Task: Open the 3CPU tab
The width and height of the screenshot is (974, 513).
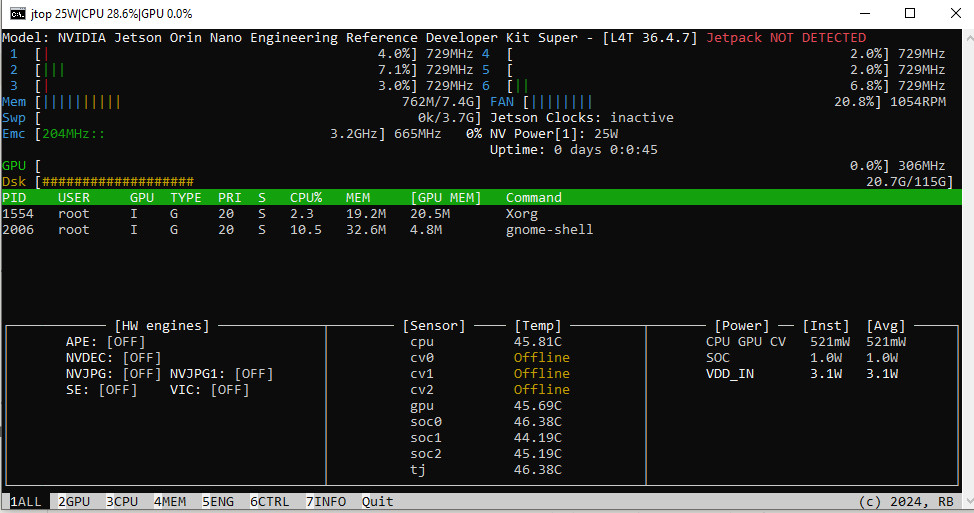Action: pyautogui.click(x=122, y=501)
